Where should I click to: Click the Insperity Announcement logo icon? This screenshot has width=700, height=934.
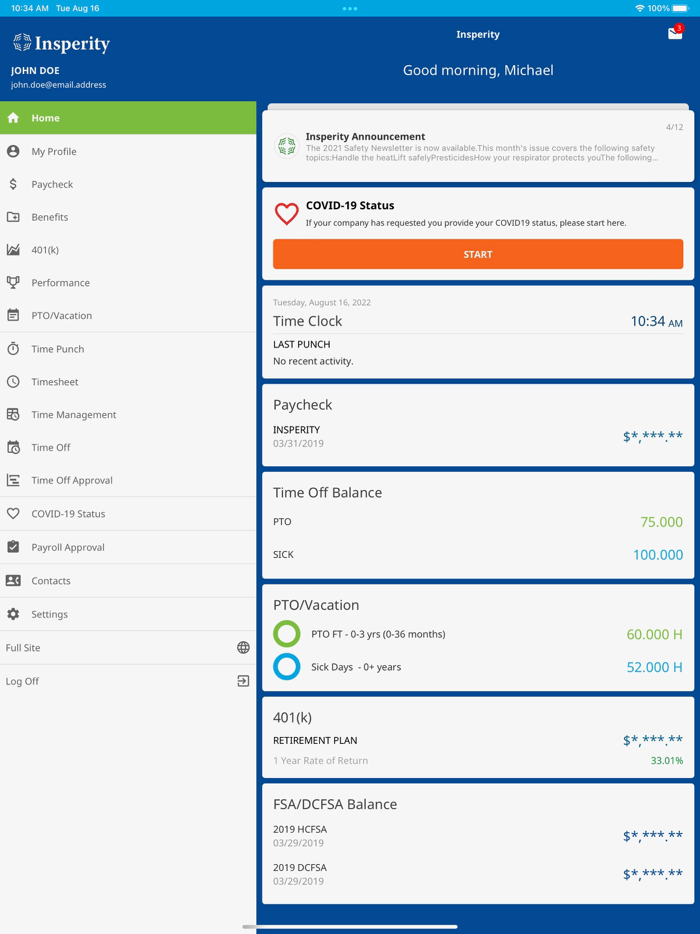[x=287, y=146]
